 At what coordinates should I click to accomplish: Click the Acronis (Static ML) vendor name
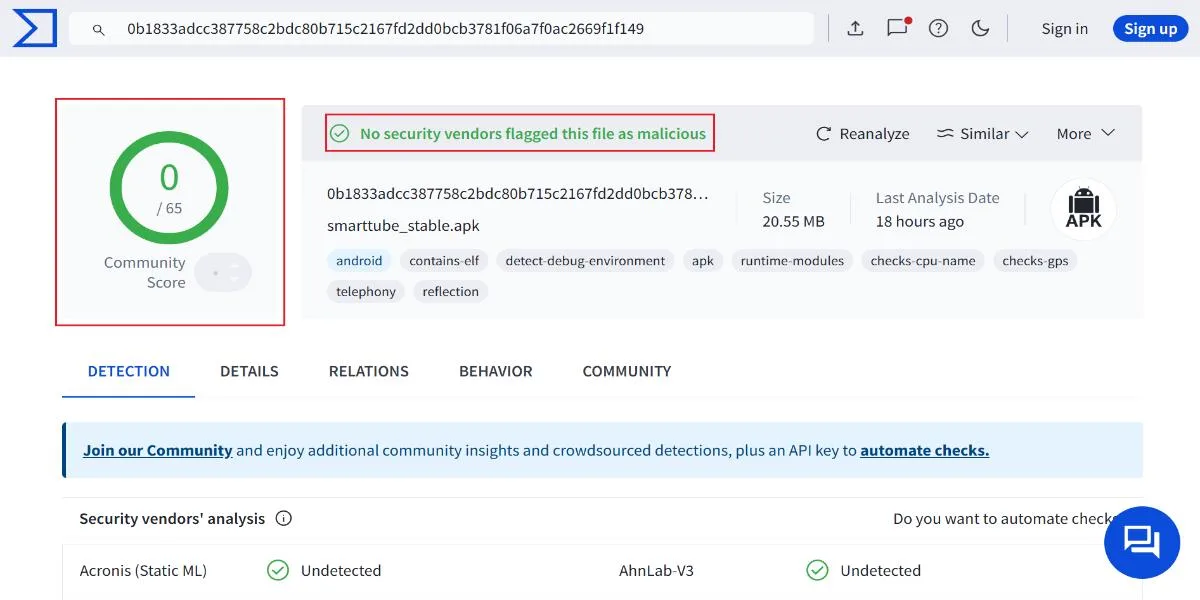click(x=143, y=571)
